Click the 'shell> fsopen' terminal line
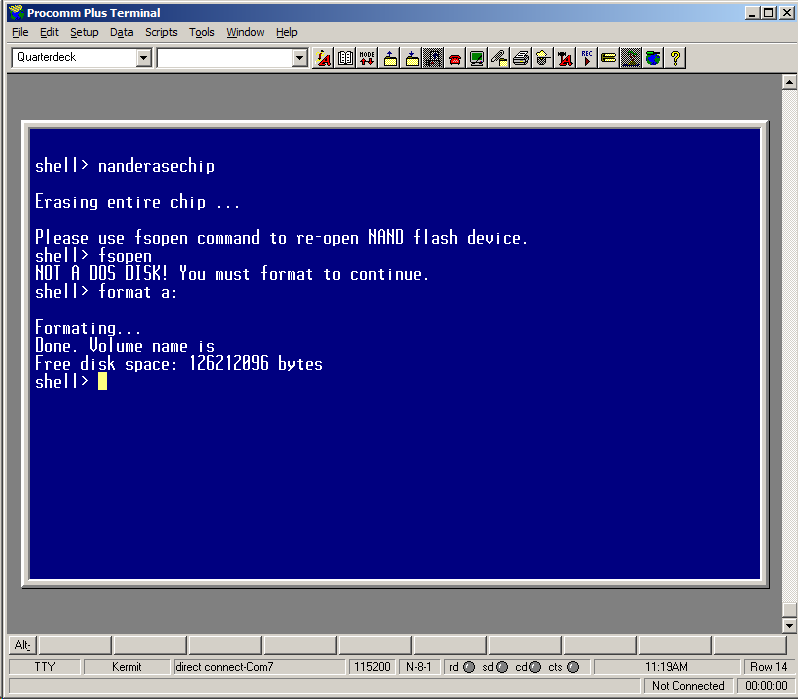 tap(93, 256)
